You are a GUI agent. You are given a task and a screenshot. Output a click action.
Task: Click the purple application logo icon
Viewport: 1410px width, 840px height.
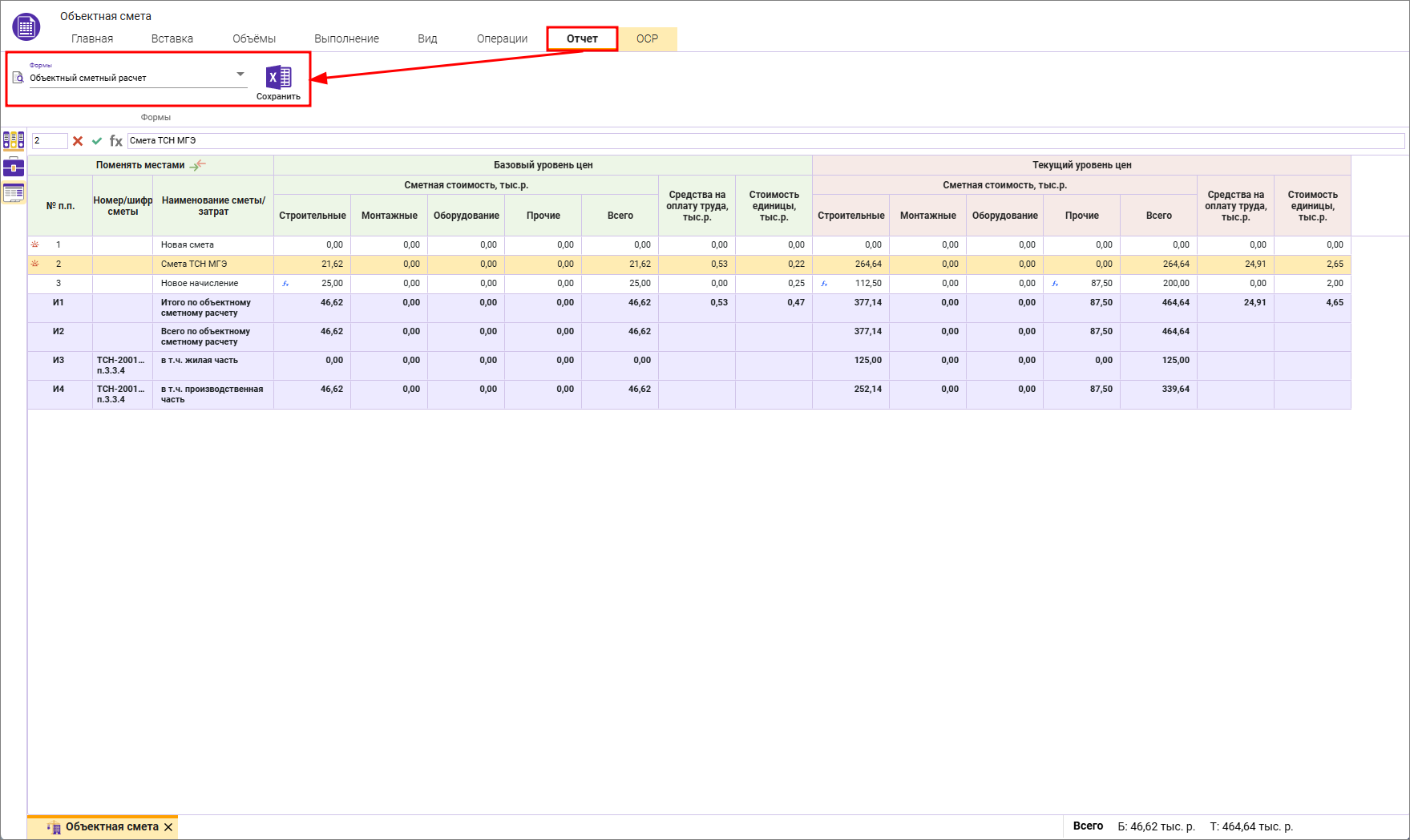26,26
